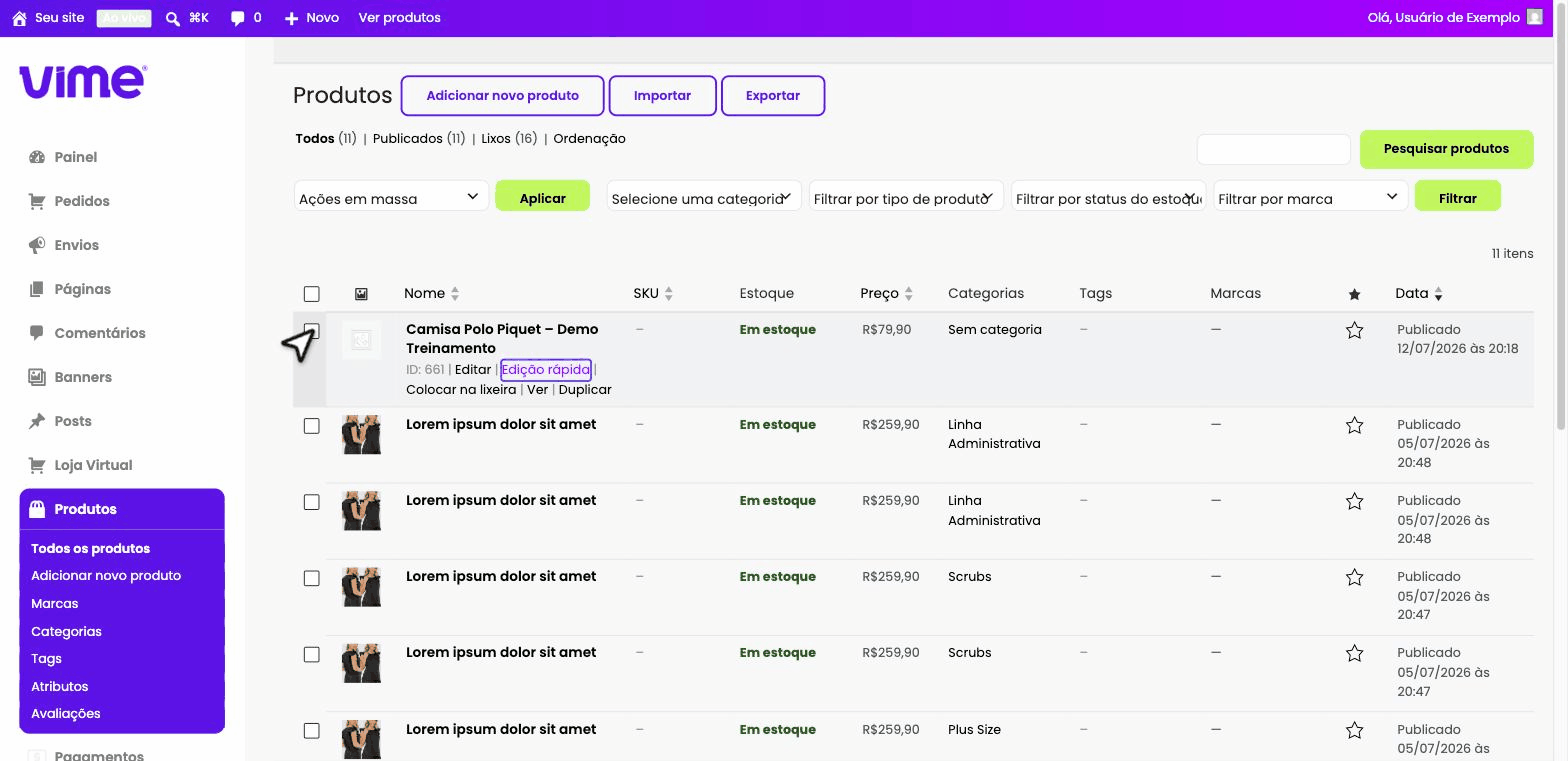The image size is (1568, 761).
Task: Click the Exportar button
Action: coord(773,96)
